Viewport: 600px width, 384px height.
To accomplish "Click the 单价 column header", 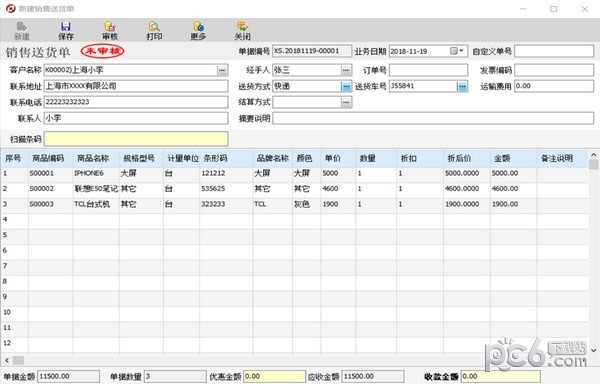I will (338, 158).
